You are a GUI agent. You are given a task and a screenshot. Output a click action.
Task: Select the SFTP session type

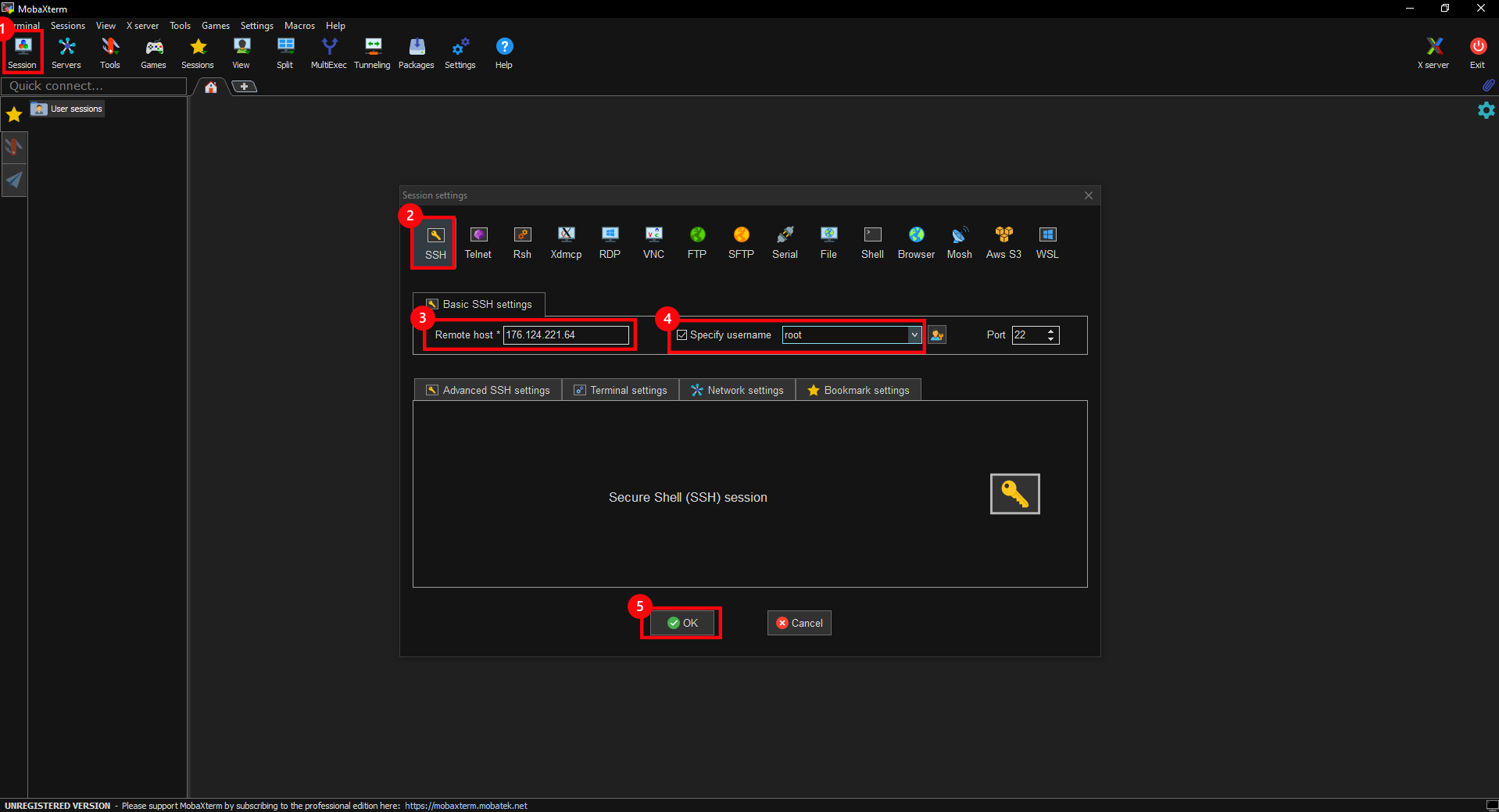coord(741,243)
